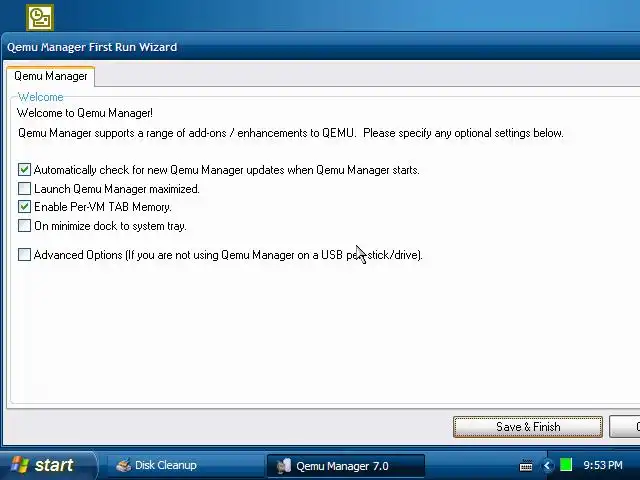Click the add-ons and enhancements description text

click(291, 133)
